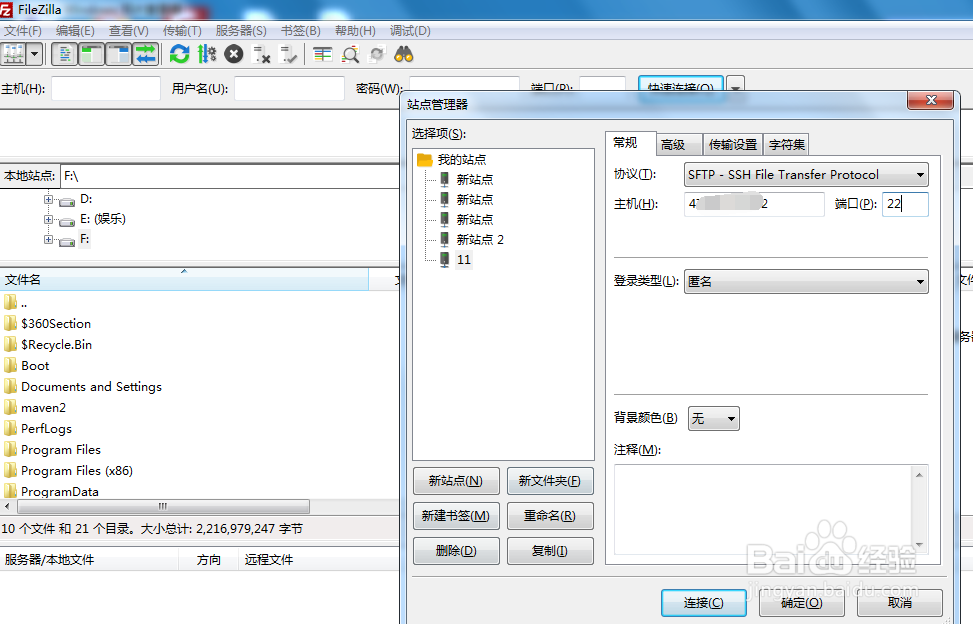Select the PerfLogs folder
The width and height of the screenshot is (973, 624).
pos(47,429)
